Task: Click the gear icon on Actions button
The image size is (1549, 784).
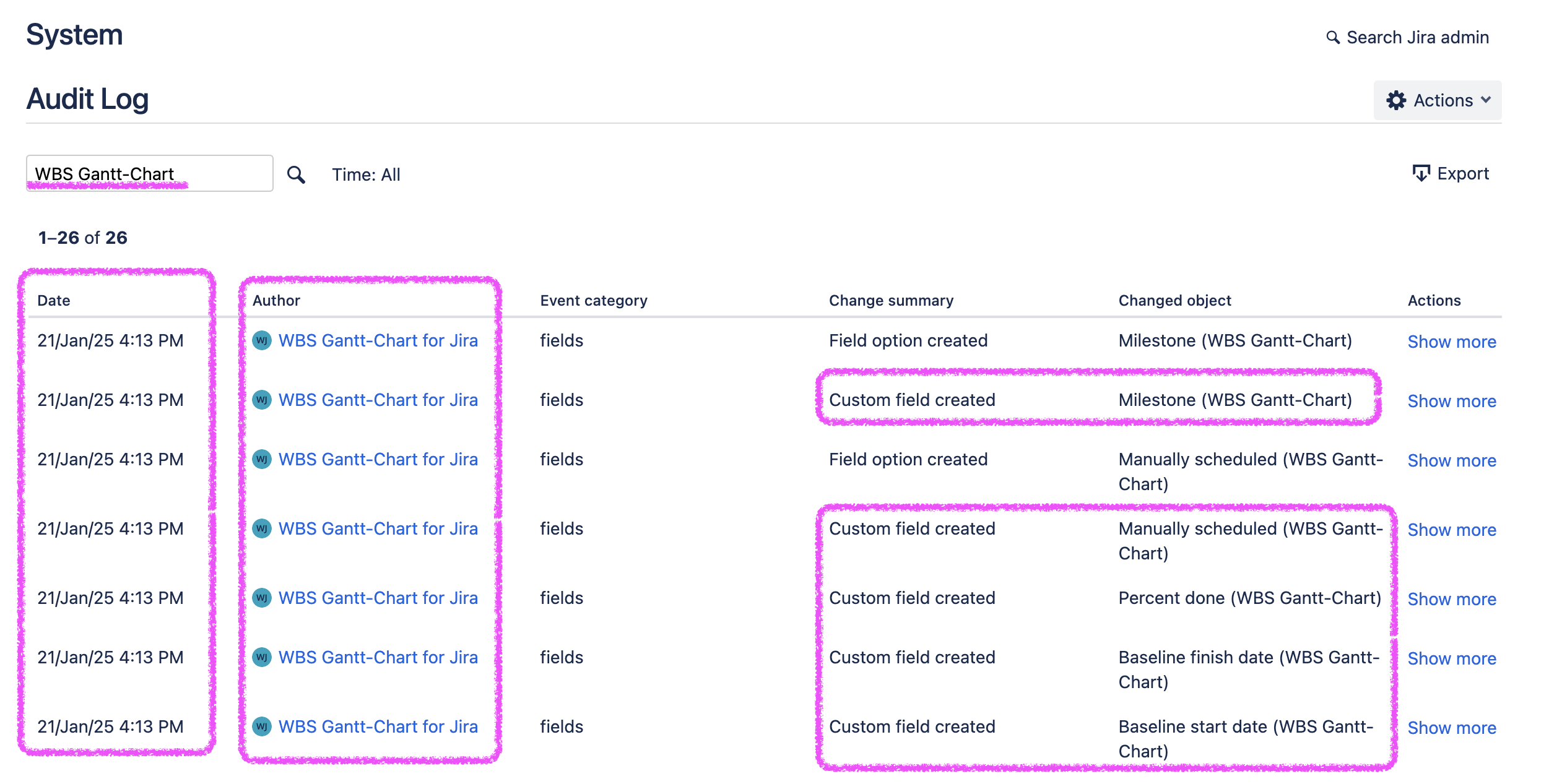Action: pyautogui.click(x=1396, y=100)
